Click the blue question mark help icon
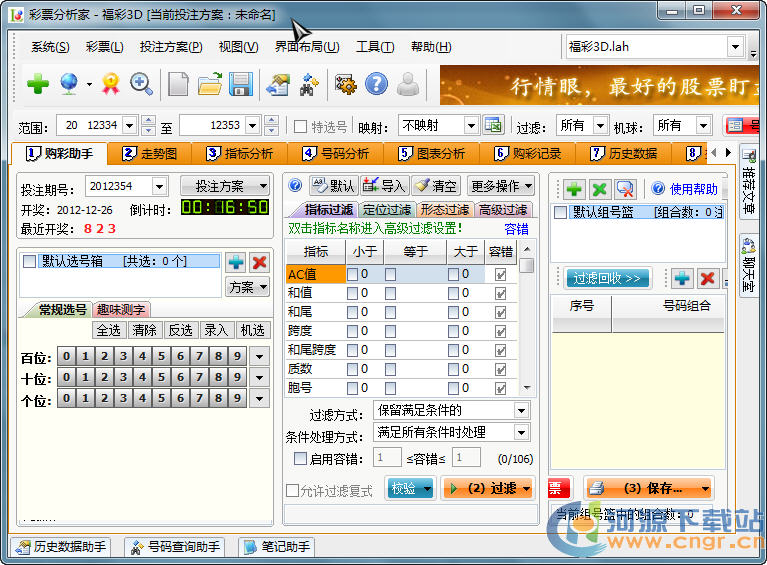Viewport: 767px width, 565px height. [376, 85]
